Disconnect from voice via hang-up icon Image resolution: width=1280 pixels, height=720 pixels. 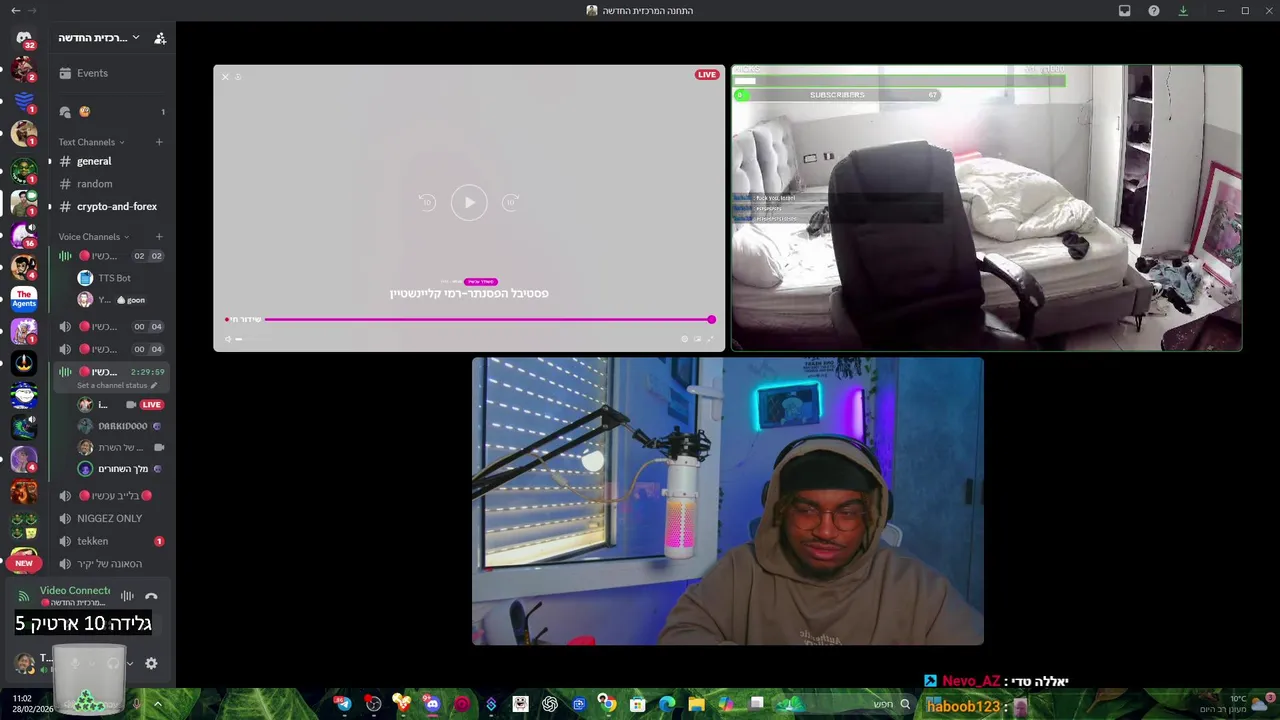(151, 596)
